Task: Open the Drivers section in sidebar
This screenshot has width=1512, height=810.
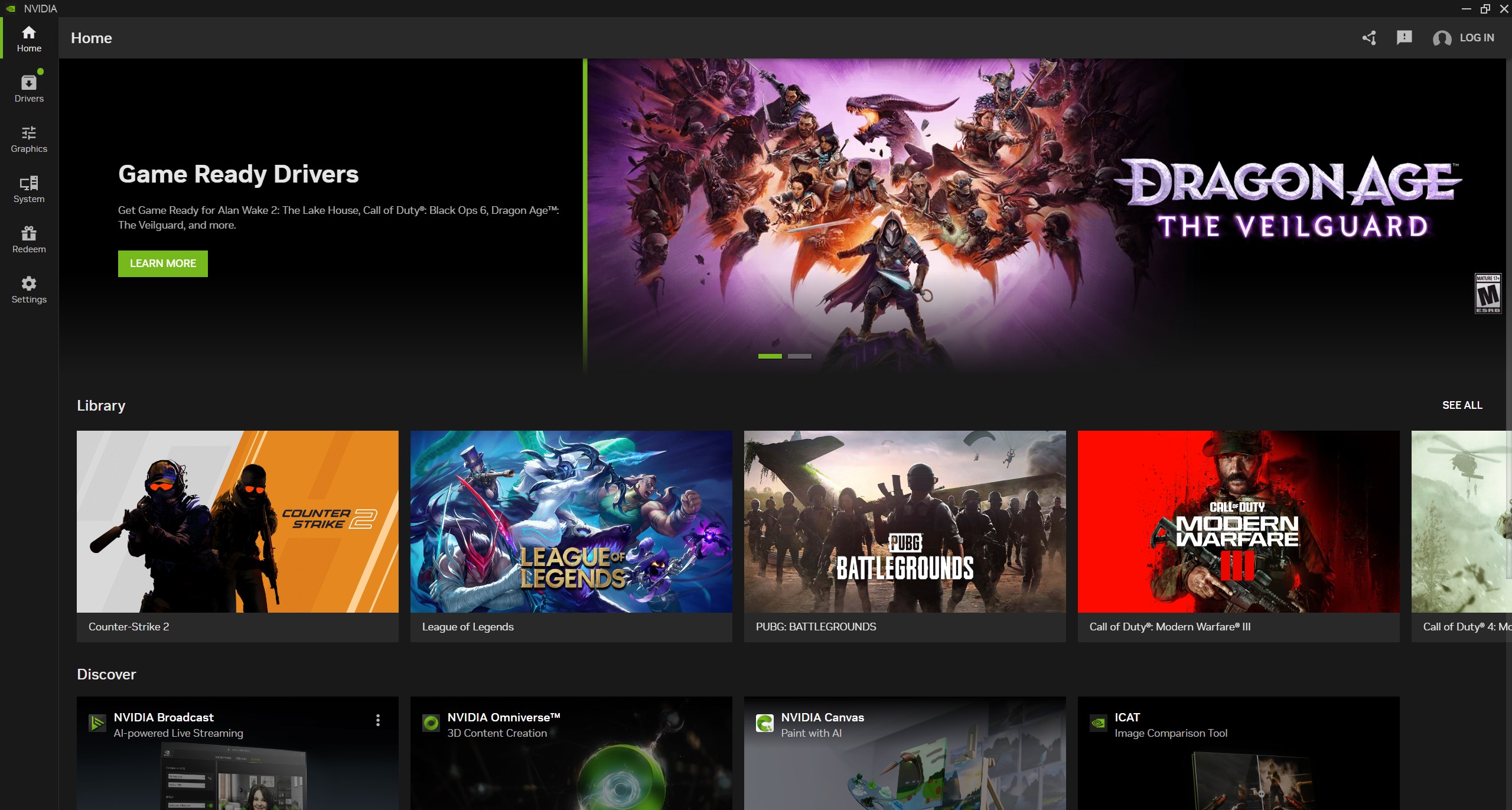Action: coord(29,89)
